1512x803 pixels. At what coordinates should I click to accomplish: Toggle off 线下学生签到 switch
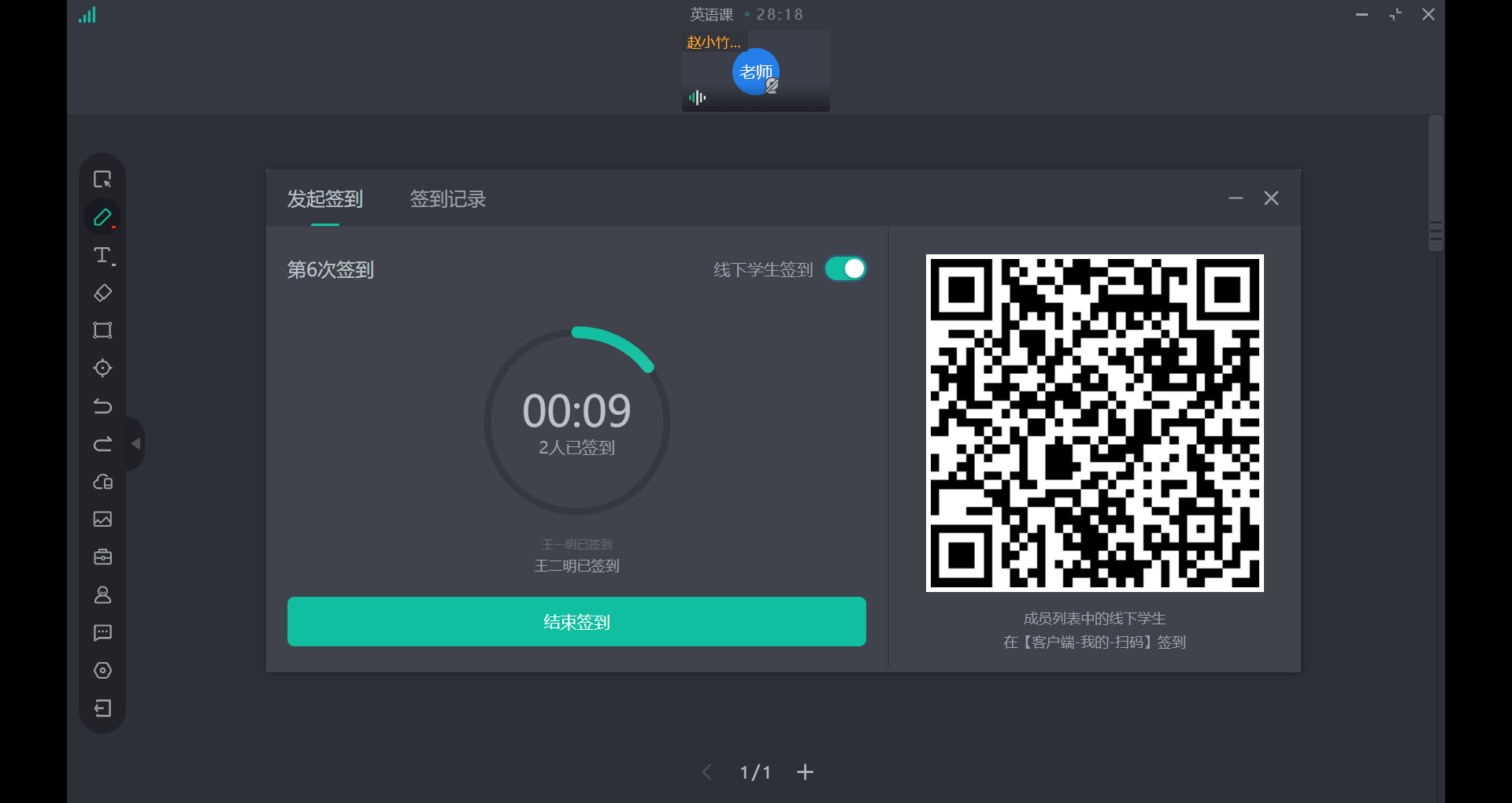(845, 269)
